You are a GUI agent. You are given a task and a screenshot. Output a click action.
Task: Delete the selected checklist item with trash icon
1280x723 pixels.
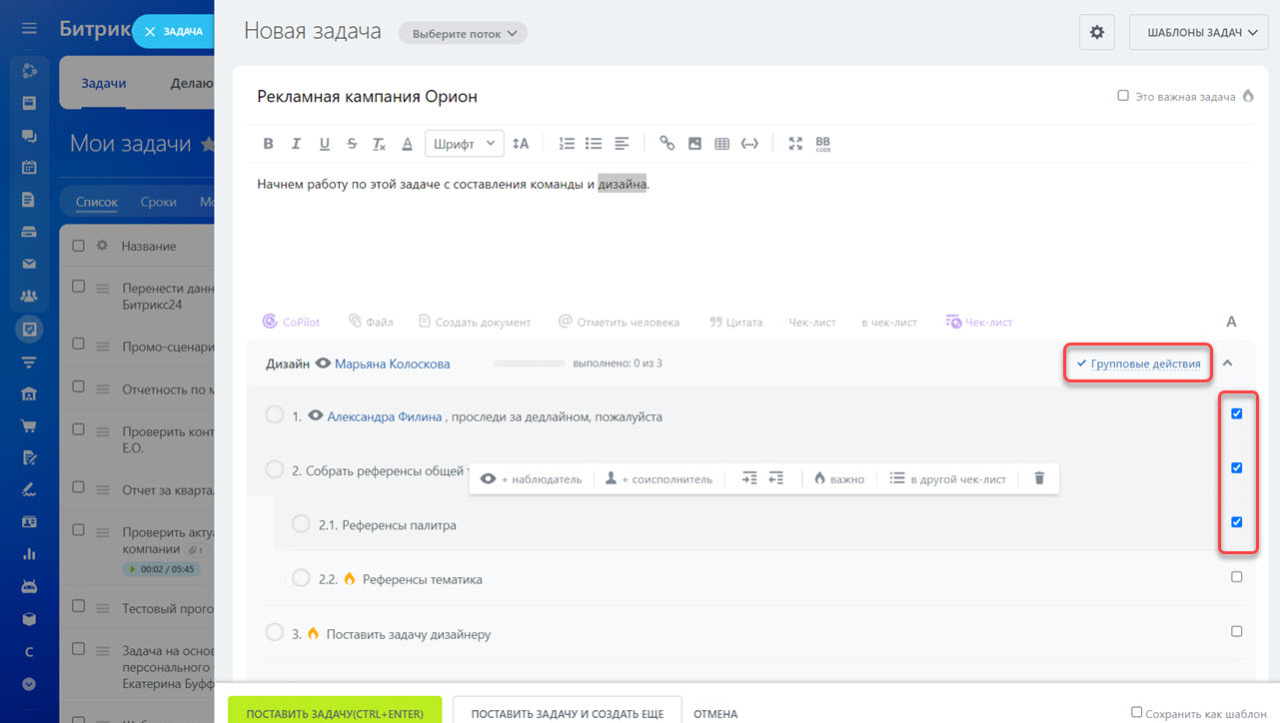click(1039, 479)
